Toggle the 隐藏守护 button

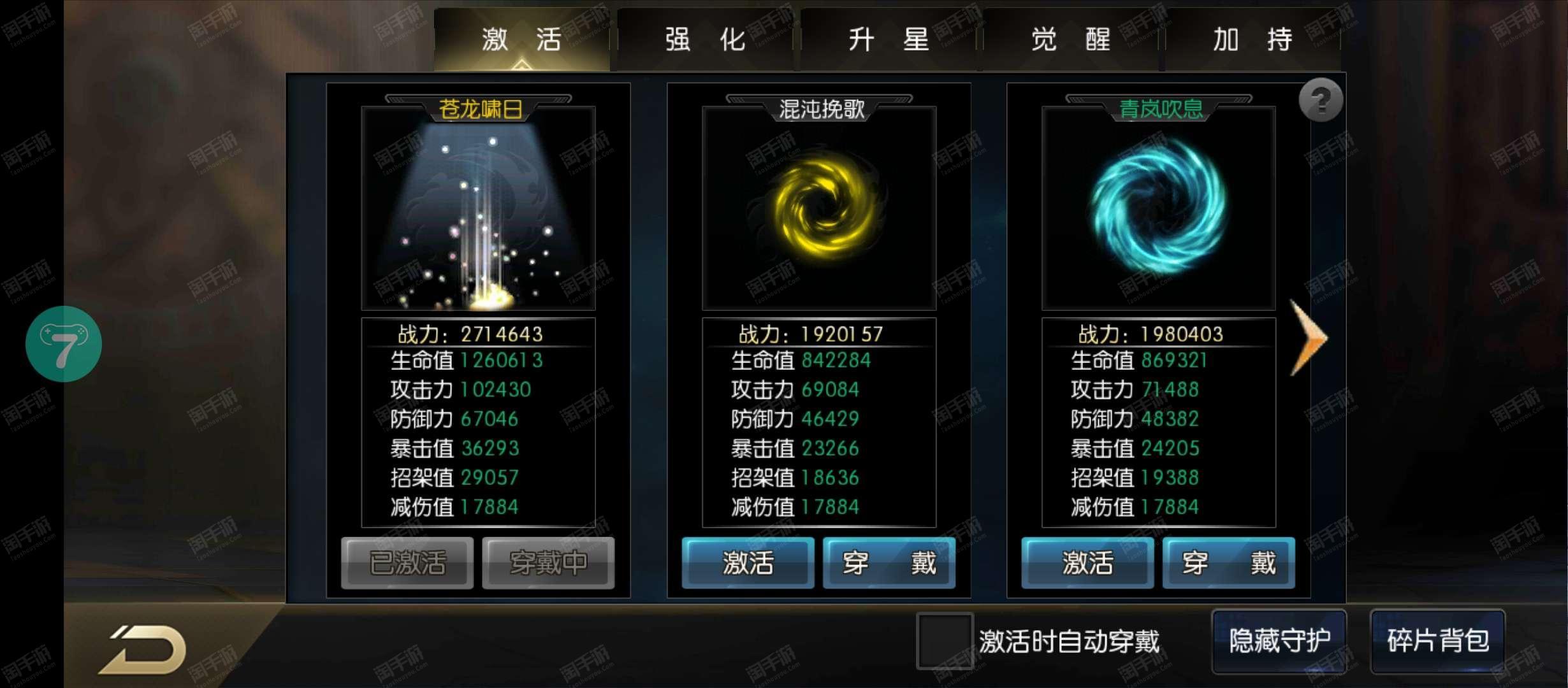pyautogui.click(x=1279, y=641)
